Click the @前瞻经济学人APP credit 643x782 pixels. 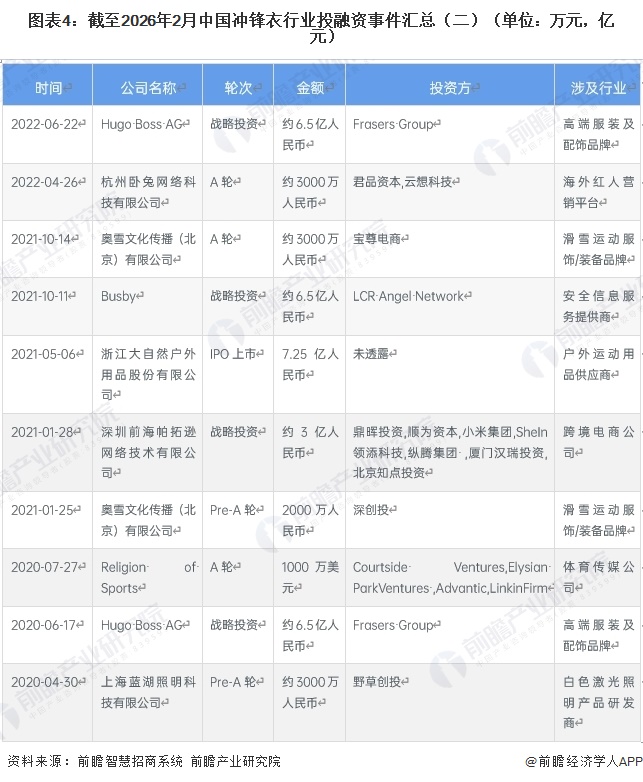584,761
